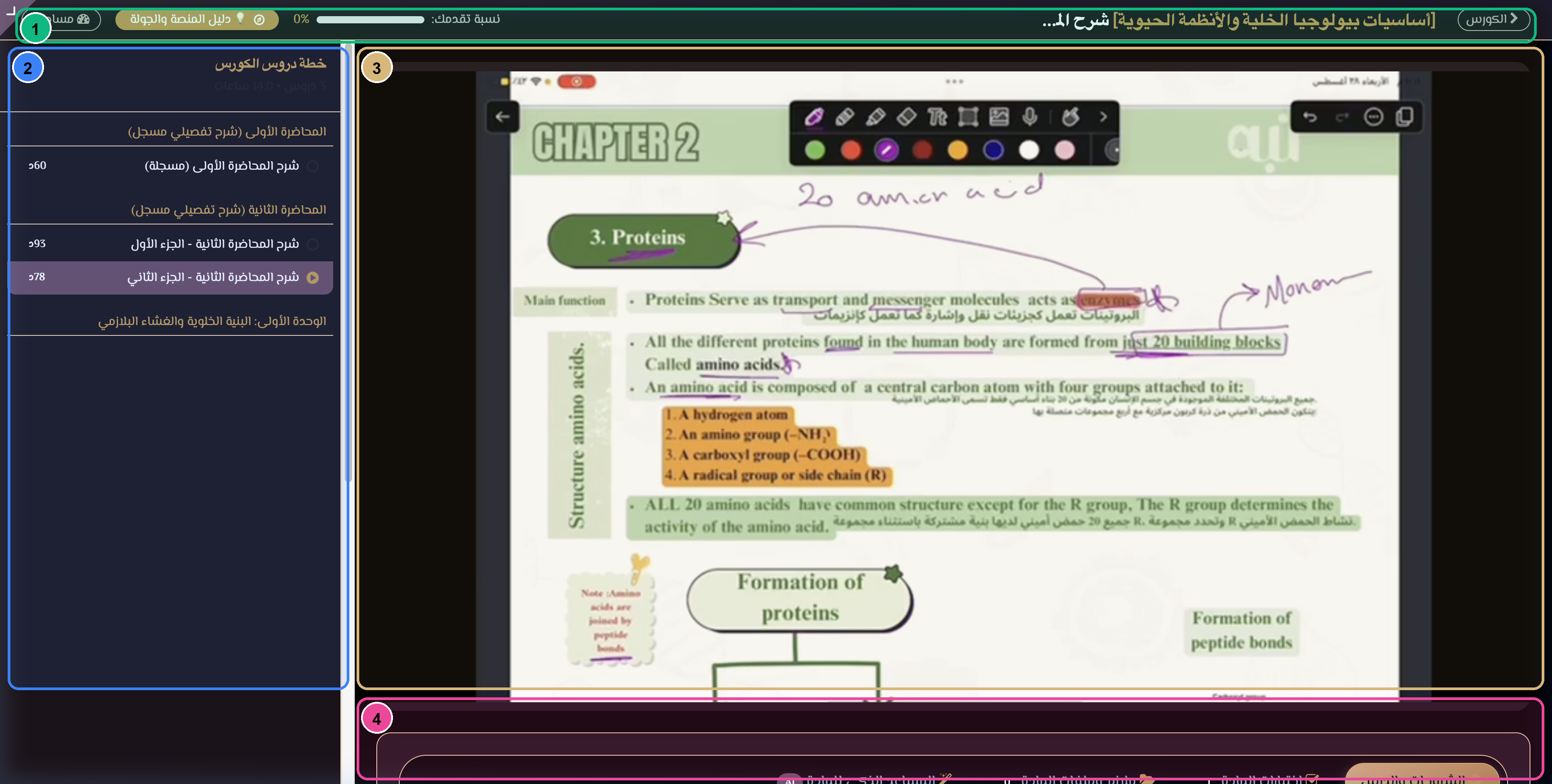Select the eraser tool in the note toolbar
This screenshot has height=784, width=1552.
tap(906, 116)
